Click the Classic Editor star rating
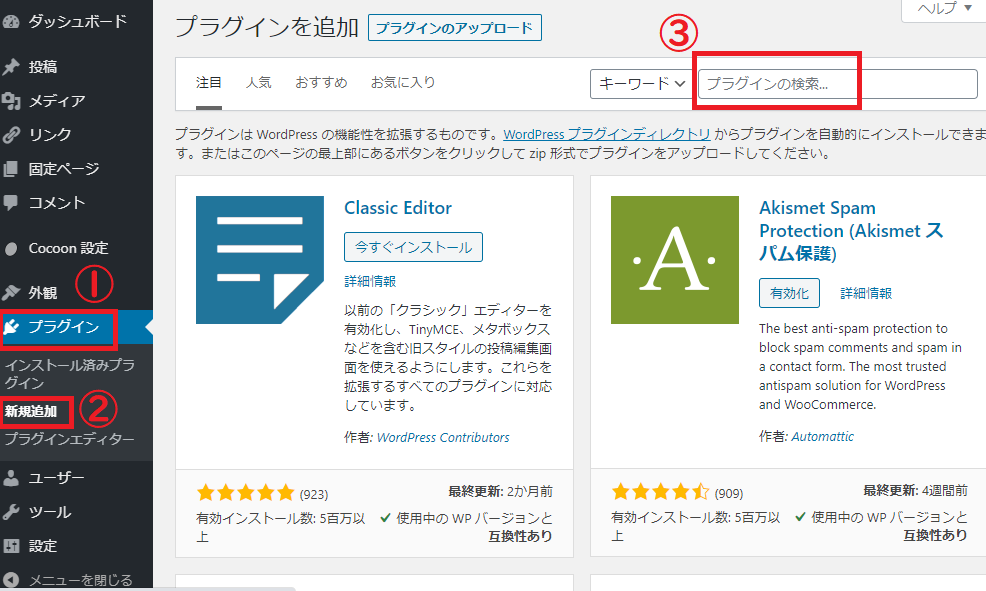 coord(245,492)
